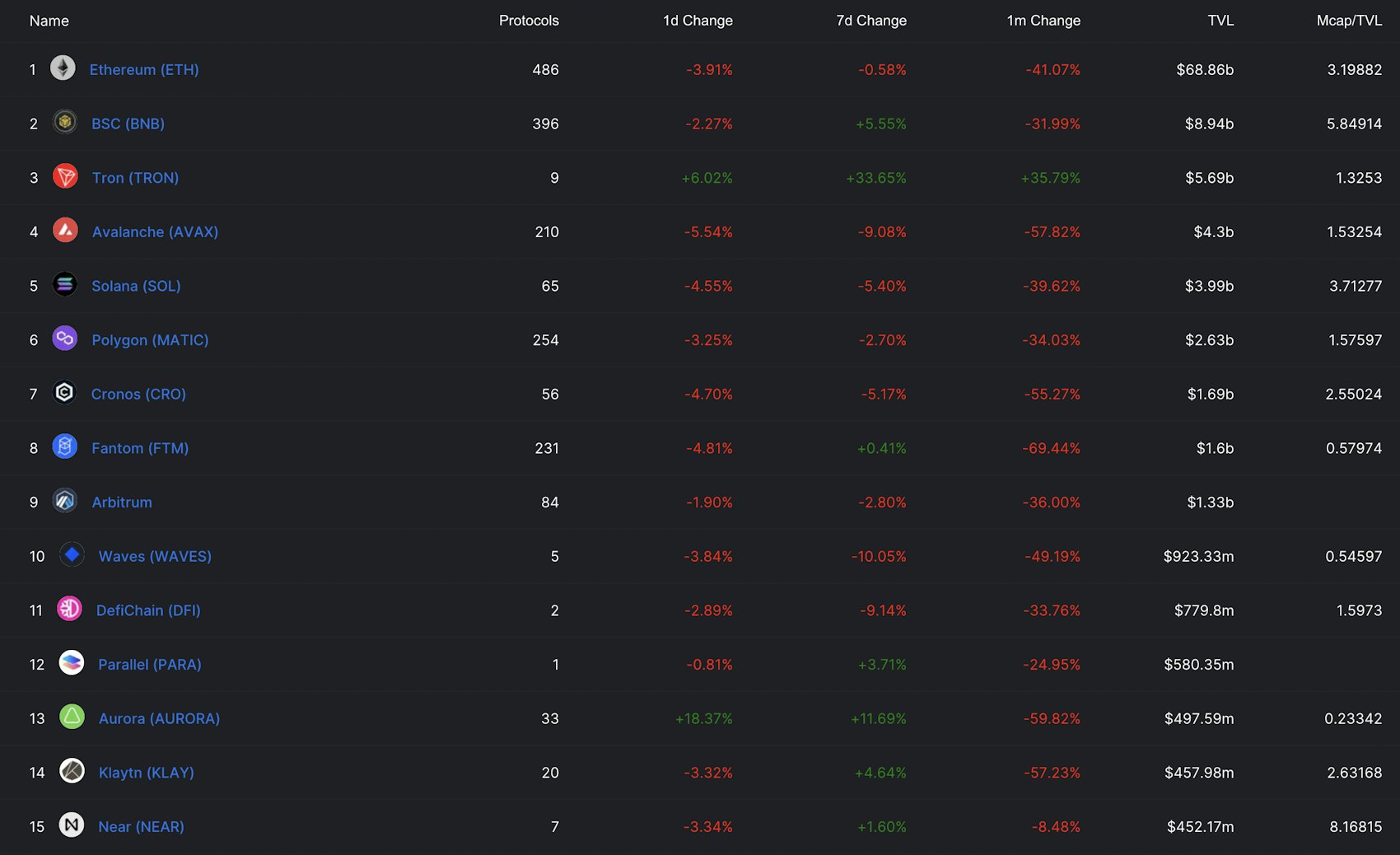Open the Arbitrum chain link
This screenshot has width=1400, height=855.
[122, 502]
